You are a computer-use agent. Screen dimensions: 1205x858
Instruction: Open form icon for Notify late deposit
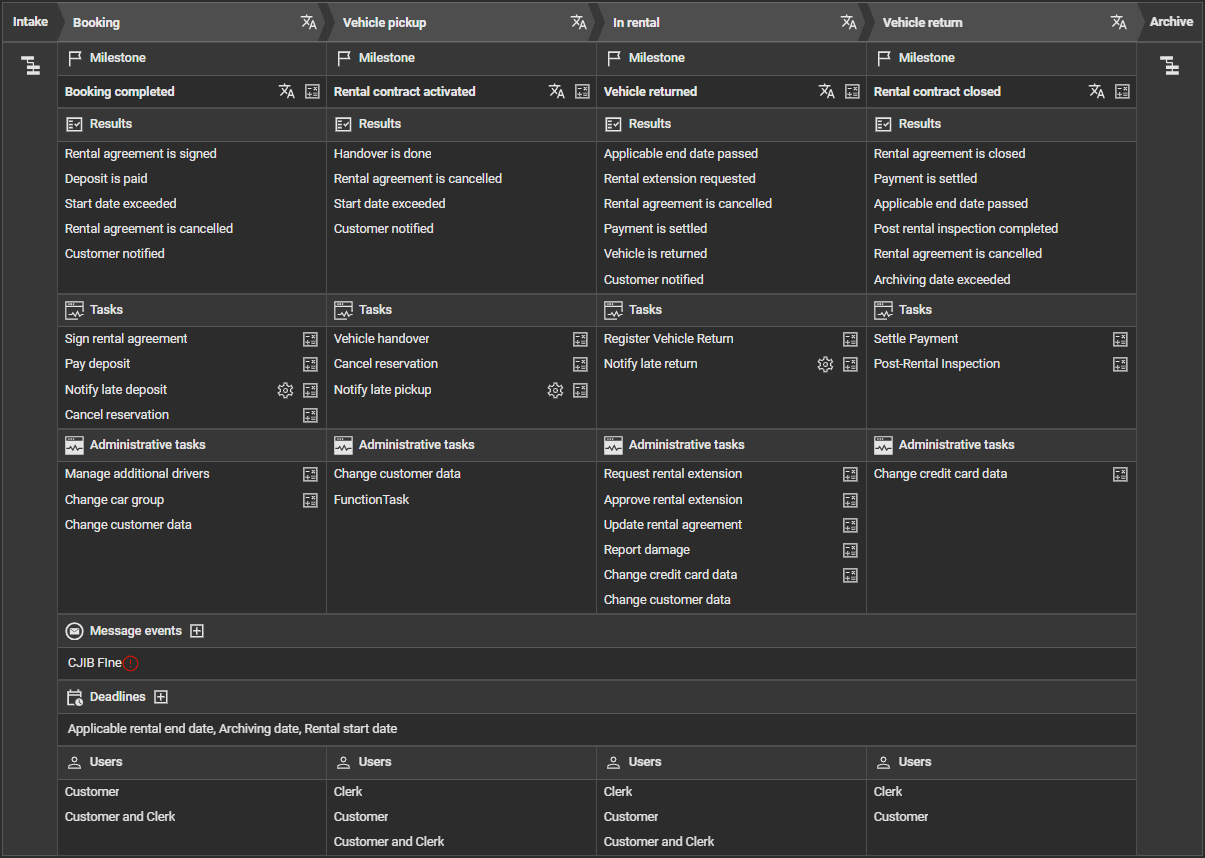click(310, 390)
